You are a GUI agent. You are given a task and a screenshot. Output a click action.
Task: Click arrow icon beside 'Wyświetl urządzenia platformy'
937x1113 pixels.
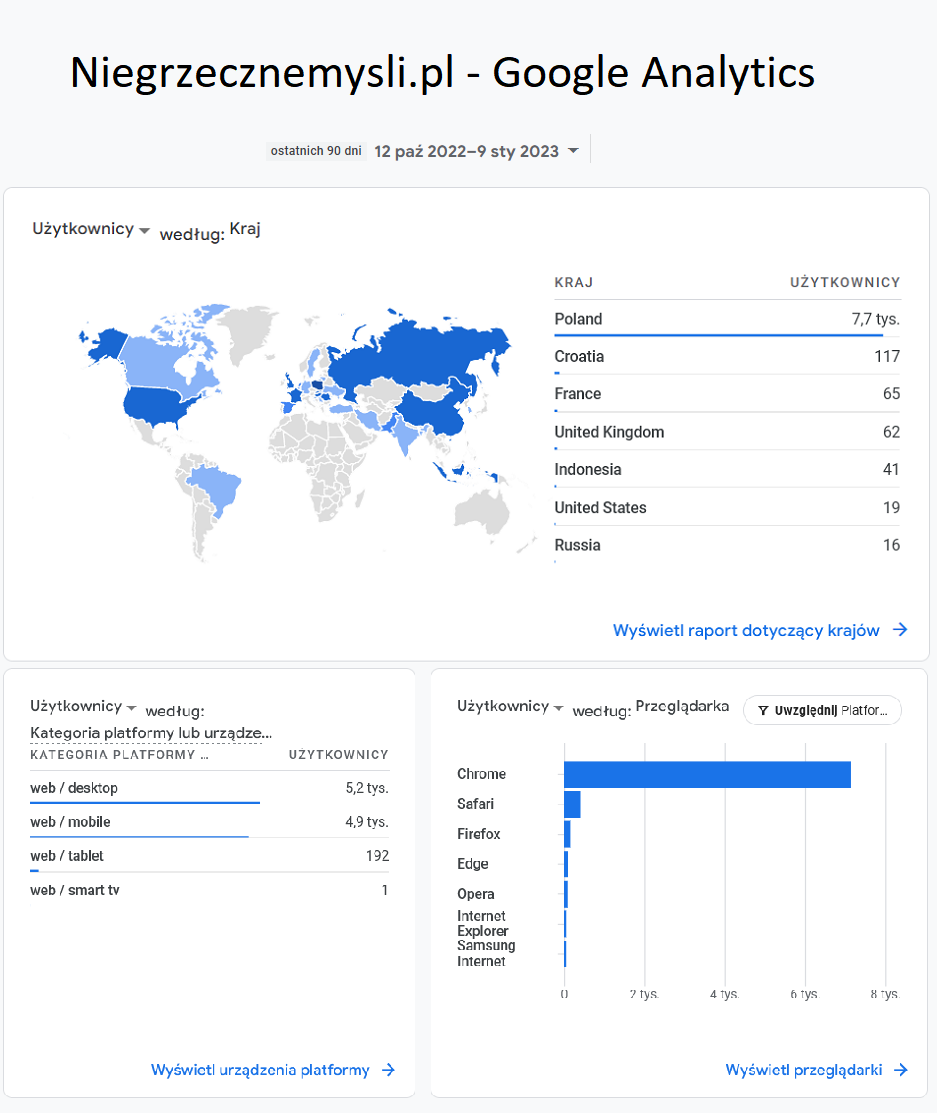coord(388,1070)
